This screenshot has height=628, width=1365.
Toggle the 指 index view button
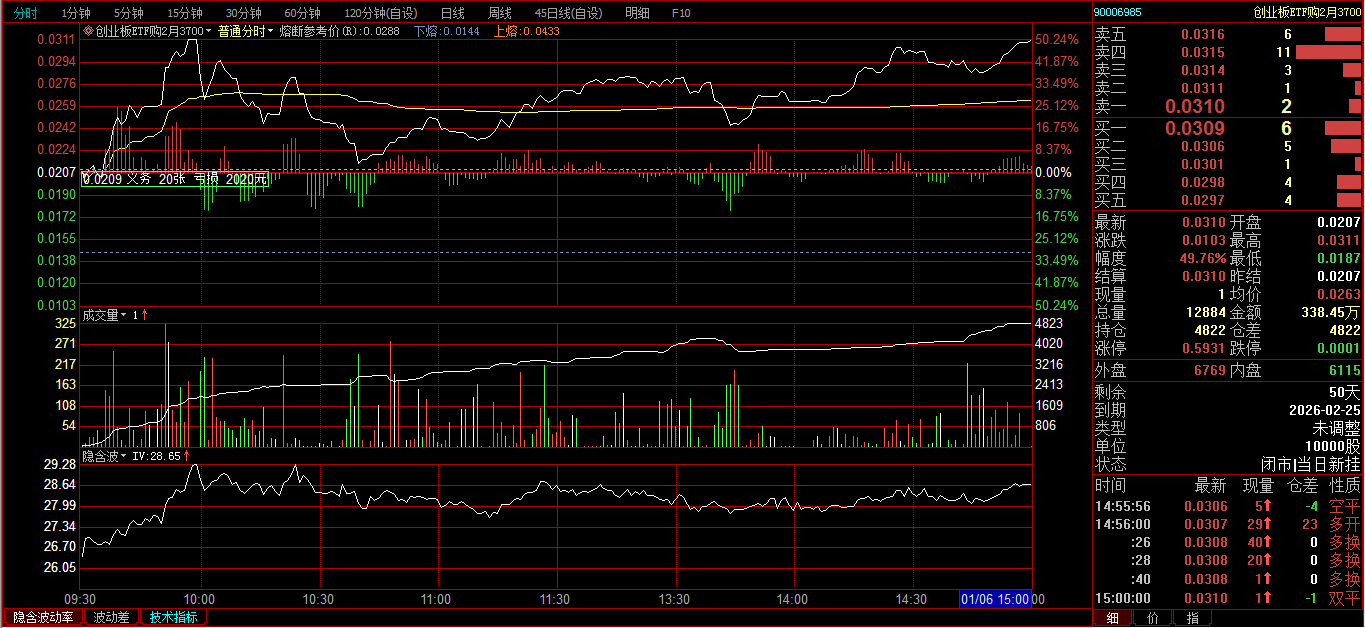1192,618
